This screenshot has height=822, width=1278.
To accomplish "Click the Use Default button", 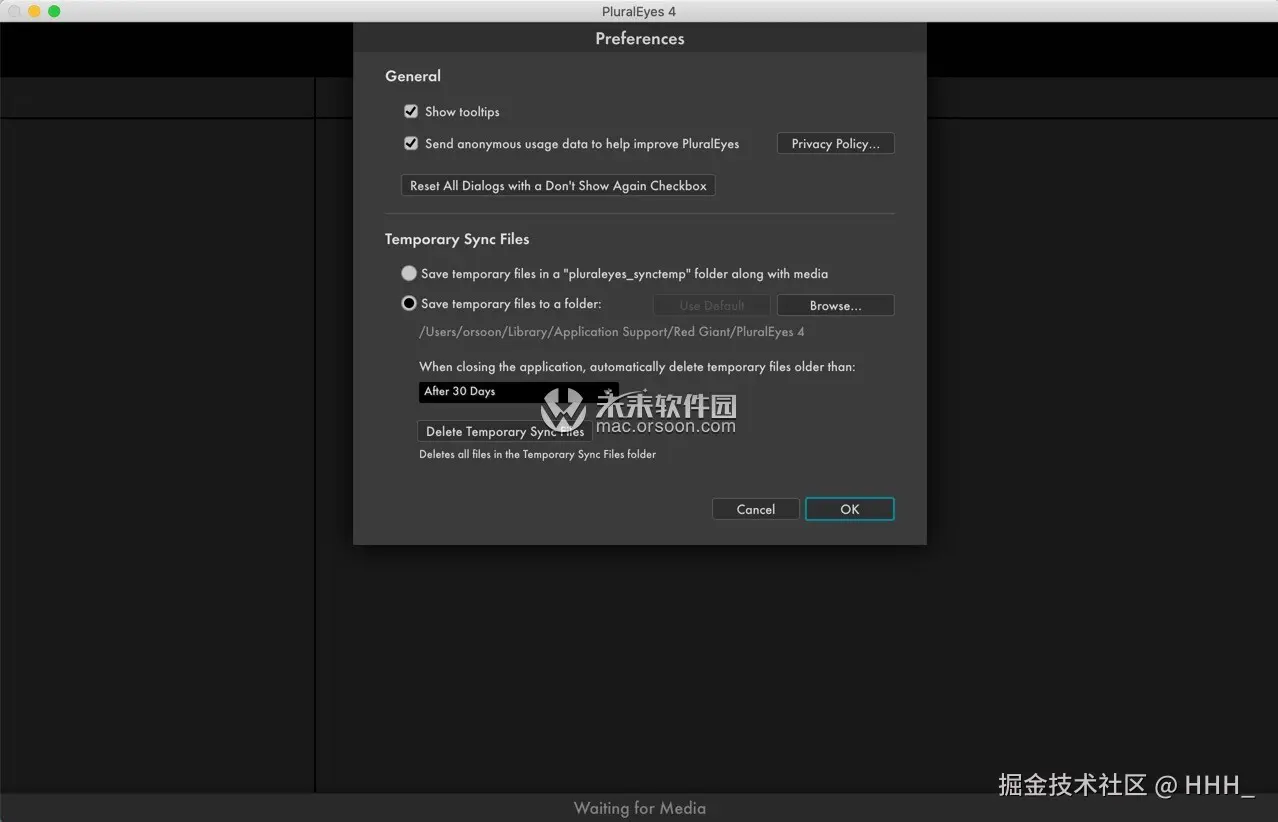I will [x=712, y=305].
